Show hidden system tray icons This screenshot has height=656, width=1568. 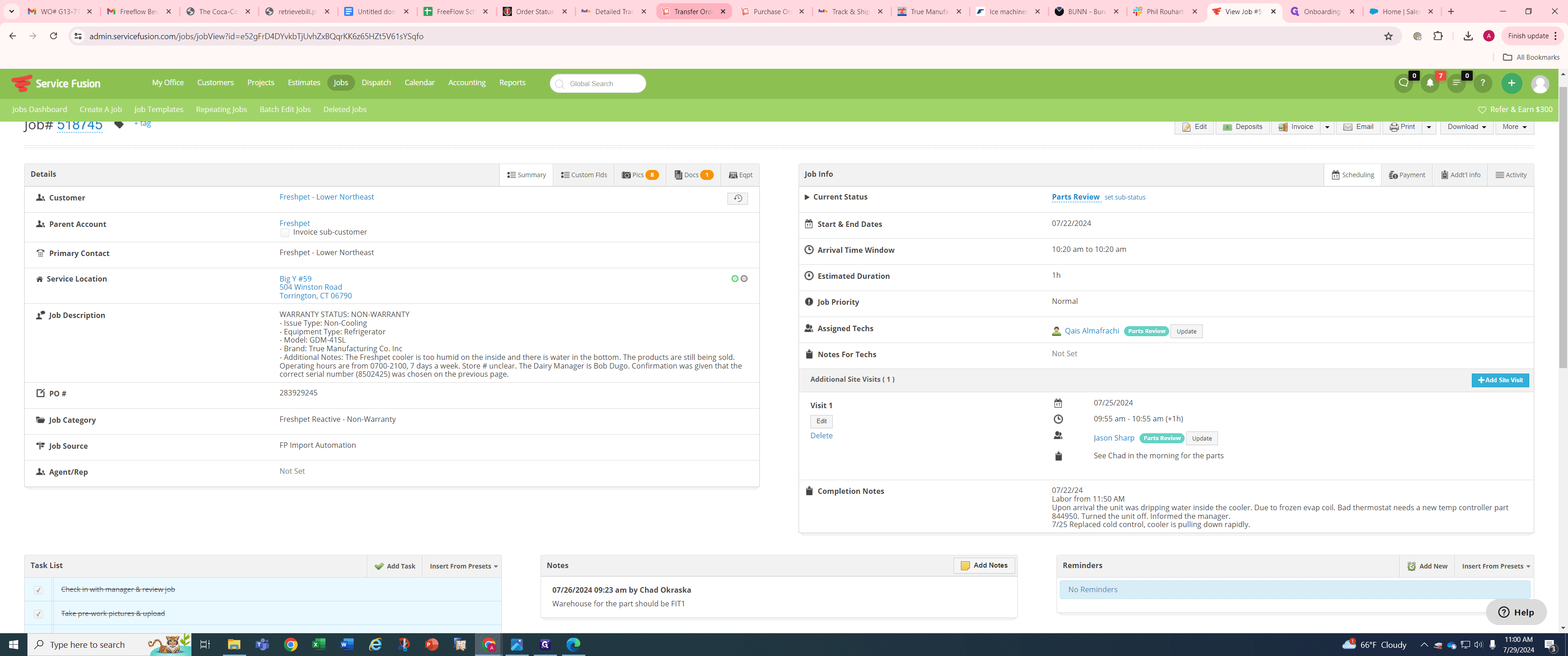[1424, 645]
